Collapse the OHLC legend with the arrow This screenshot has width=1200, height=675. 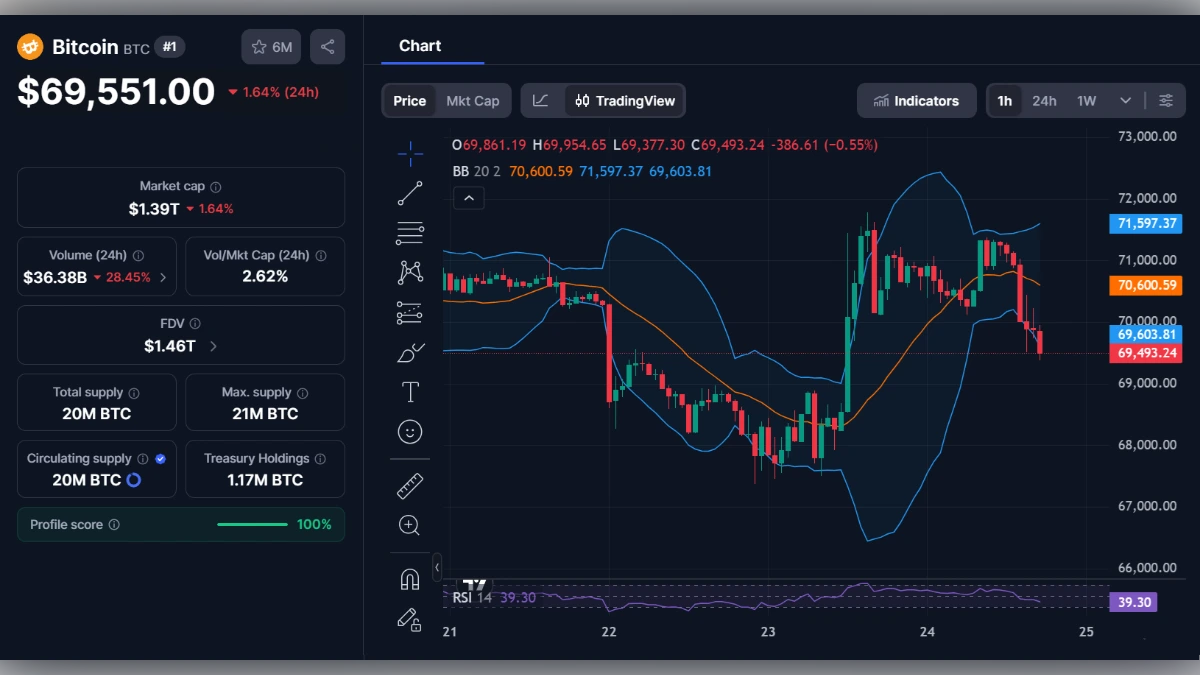469,198
